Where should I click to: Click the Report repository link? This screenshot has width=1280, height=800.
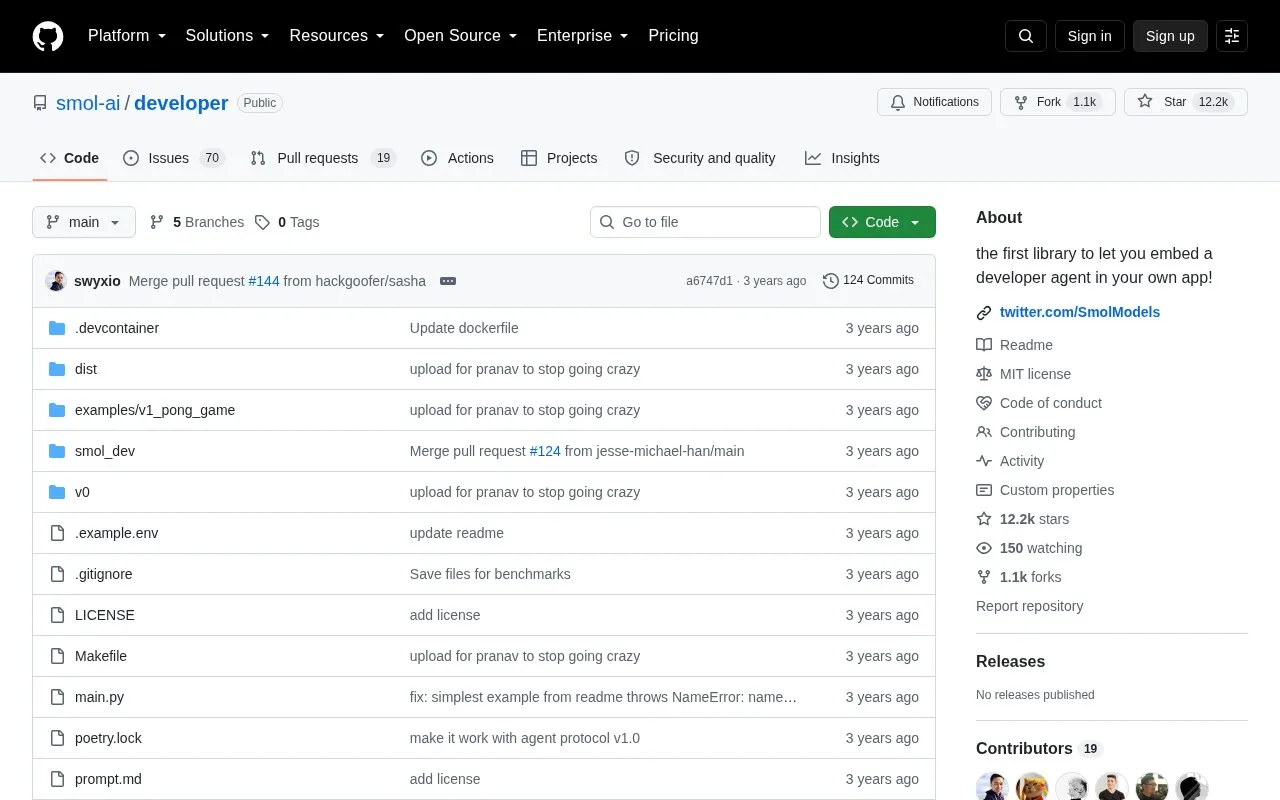coord(1029,606)
